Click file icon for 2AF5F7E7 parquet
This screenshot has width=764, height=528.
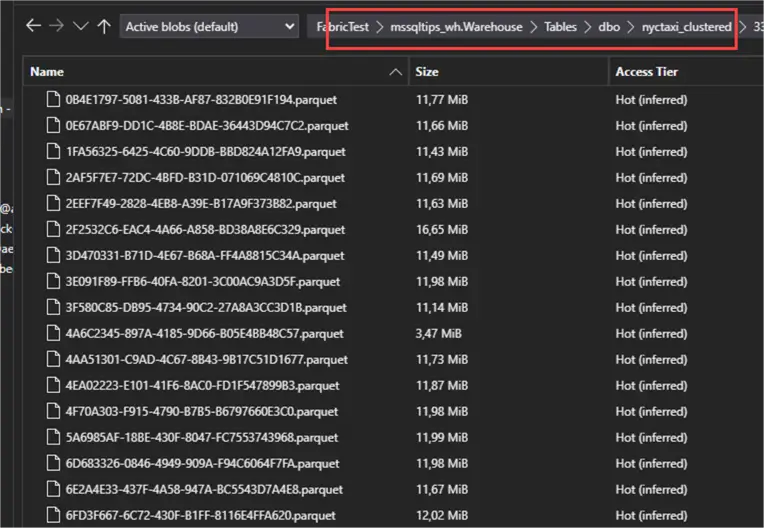coord(53,177)
